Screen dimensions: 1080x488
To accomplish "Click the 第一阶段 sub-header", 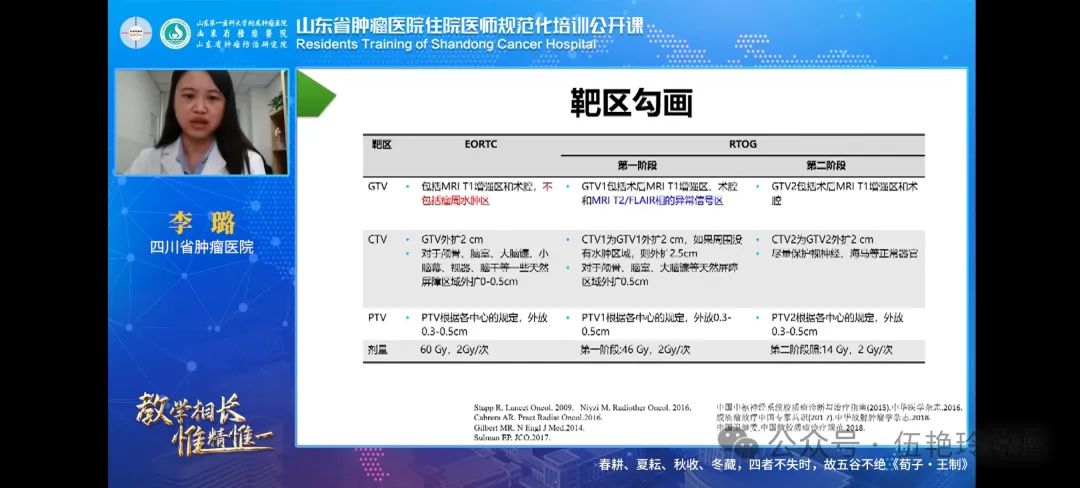I will click(x=636, y=165).
